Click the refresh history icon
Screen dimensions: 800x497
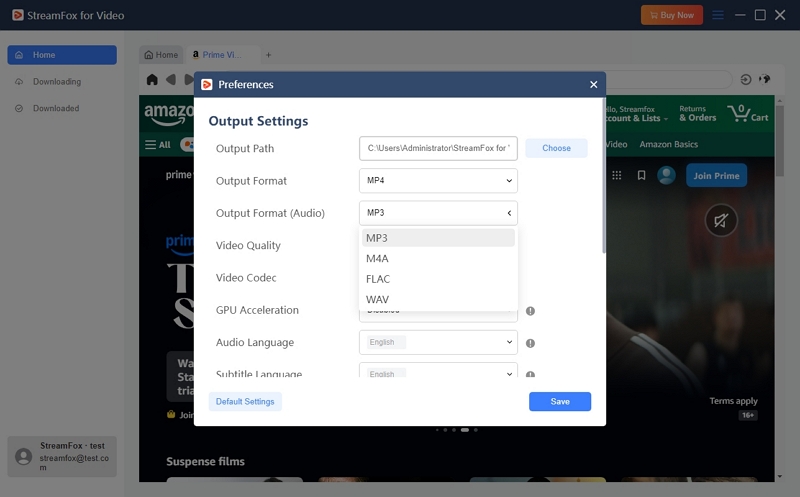click(746, 79)
